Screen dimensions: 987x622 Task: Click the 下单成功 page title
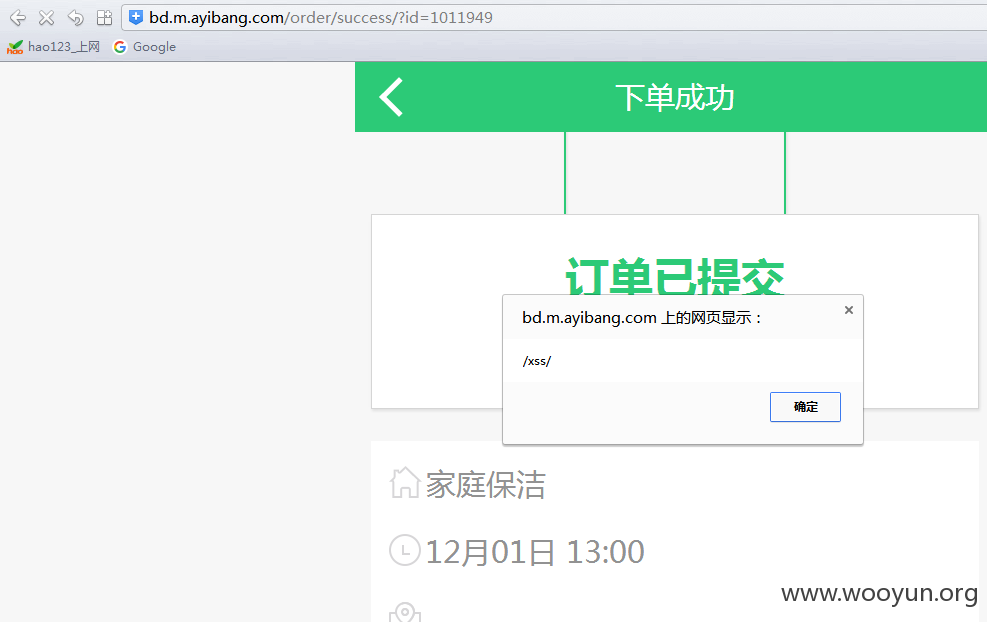pyautogui.click(x=674, y=98)
